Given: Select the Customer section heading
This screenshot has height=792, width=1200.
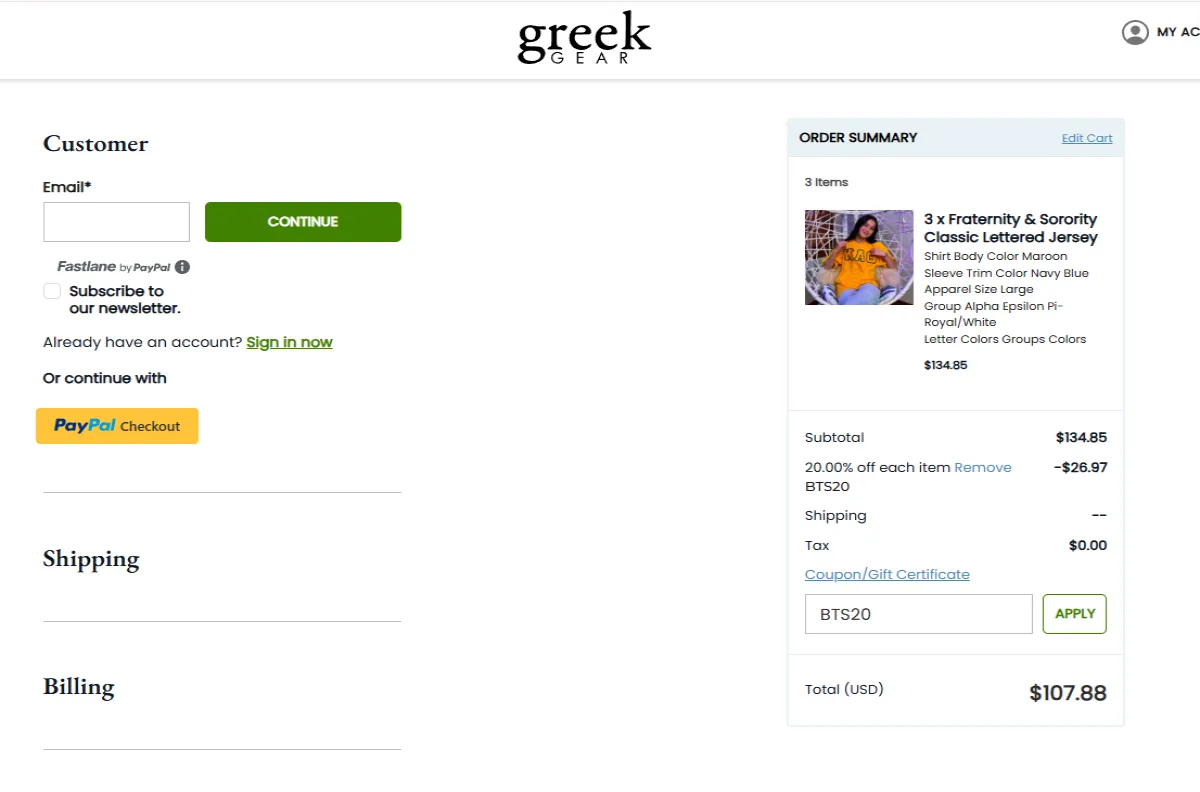Looking at the screenshot, I should click(95, 144).
